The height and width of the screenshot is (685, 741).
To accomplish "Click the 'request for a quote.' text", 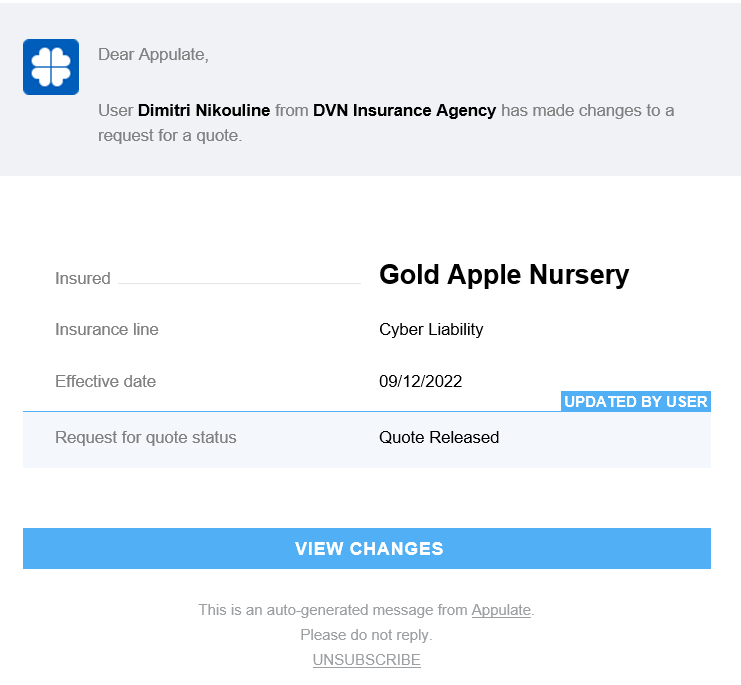I will pos(170,135).
